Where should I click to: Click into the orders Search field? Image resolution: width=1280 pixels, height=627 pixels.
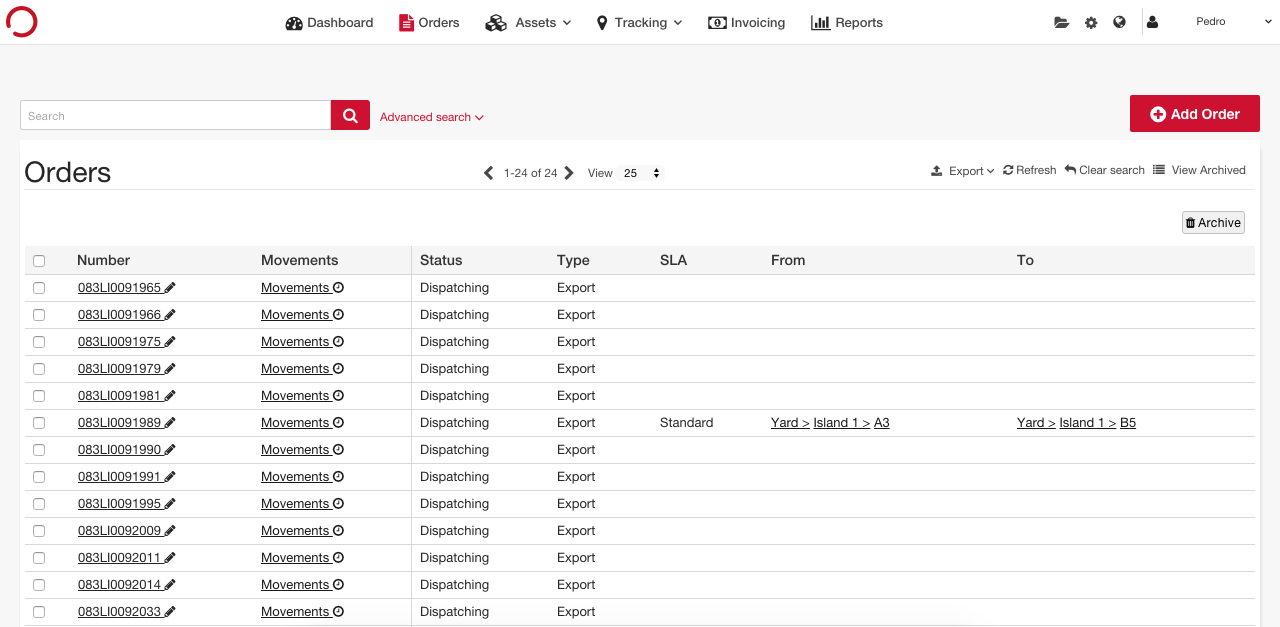175,115
